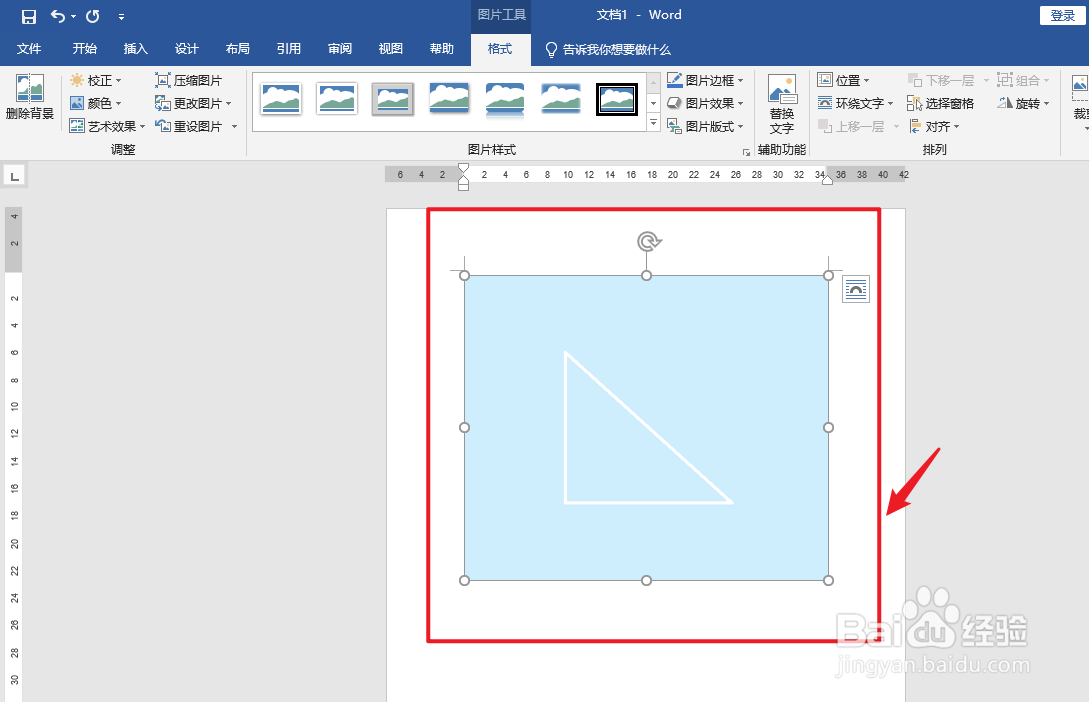This screenshot has width=1089, height=702.
Task: Open the 位置 position dropdown
Action: click(843, 81)
